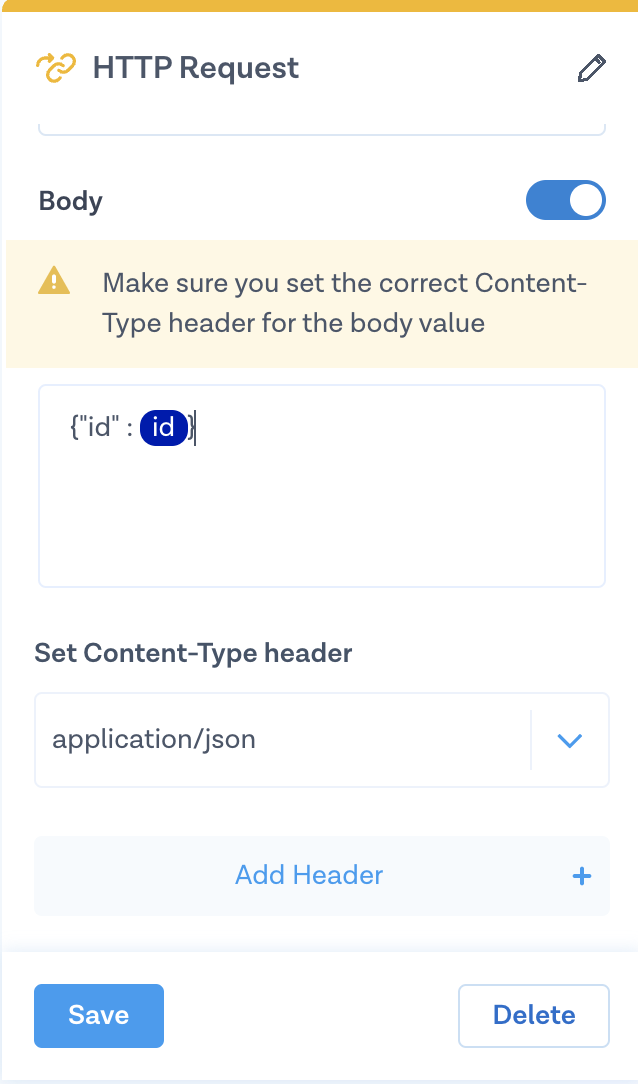Image resolution: width=638 pixels, height=1084 pixels.
Task: Place cursor after the closing brace
Action: pyautogui.click(x=196, y=429)
